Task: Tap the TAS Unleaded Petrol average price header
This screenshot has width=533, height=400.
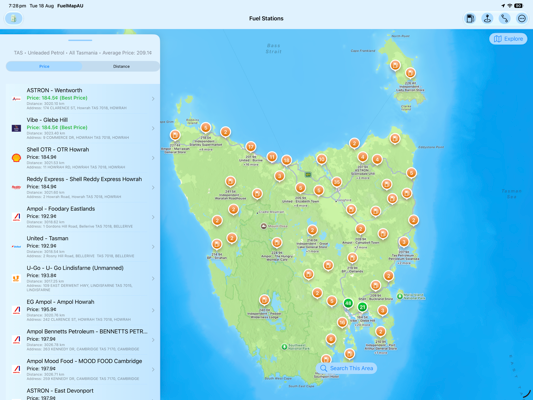Action: point(83,53)
